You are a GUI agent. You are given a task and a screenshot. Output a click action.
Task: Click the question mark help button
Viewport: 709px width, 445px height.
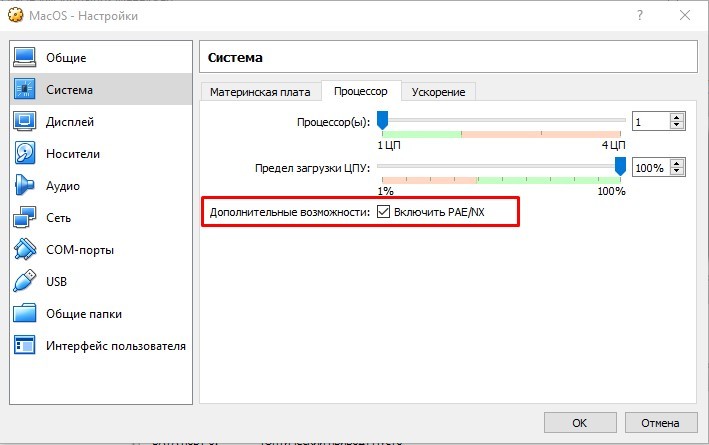[x=637, y=16]
